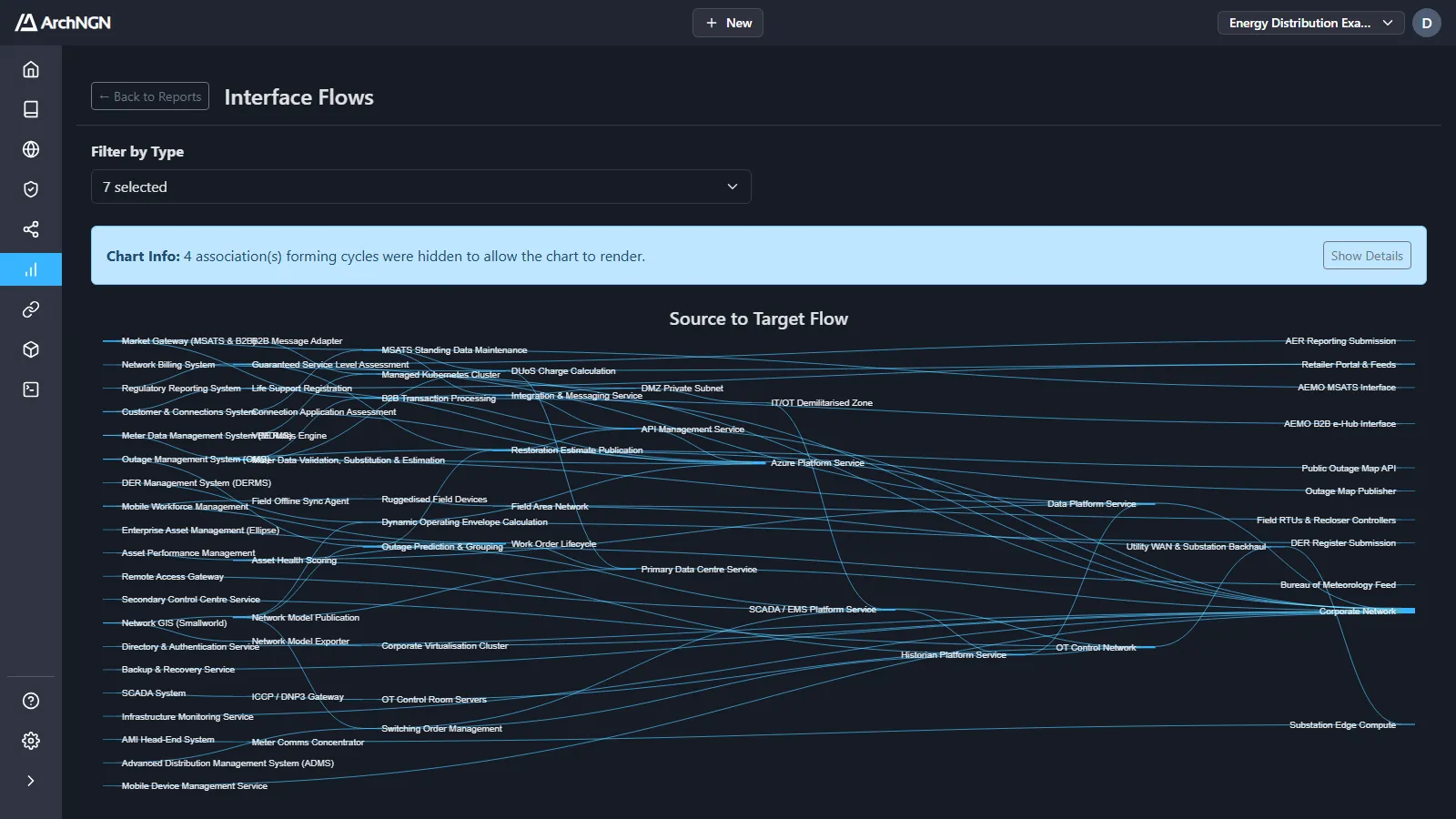1456x819 pixels.
Task: Select the Secondary Control Centre Service node
Action: click(x=191, y=600)
